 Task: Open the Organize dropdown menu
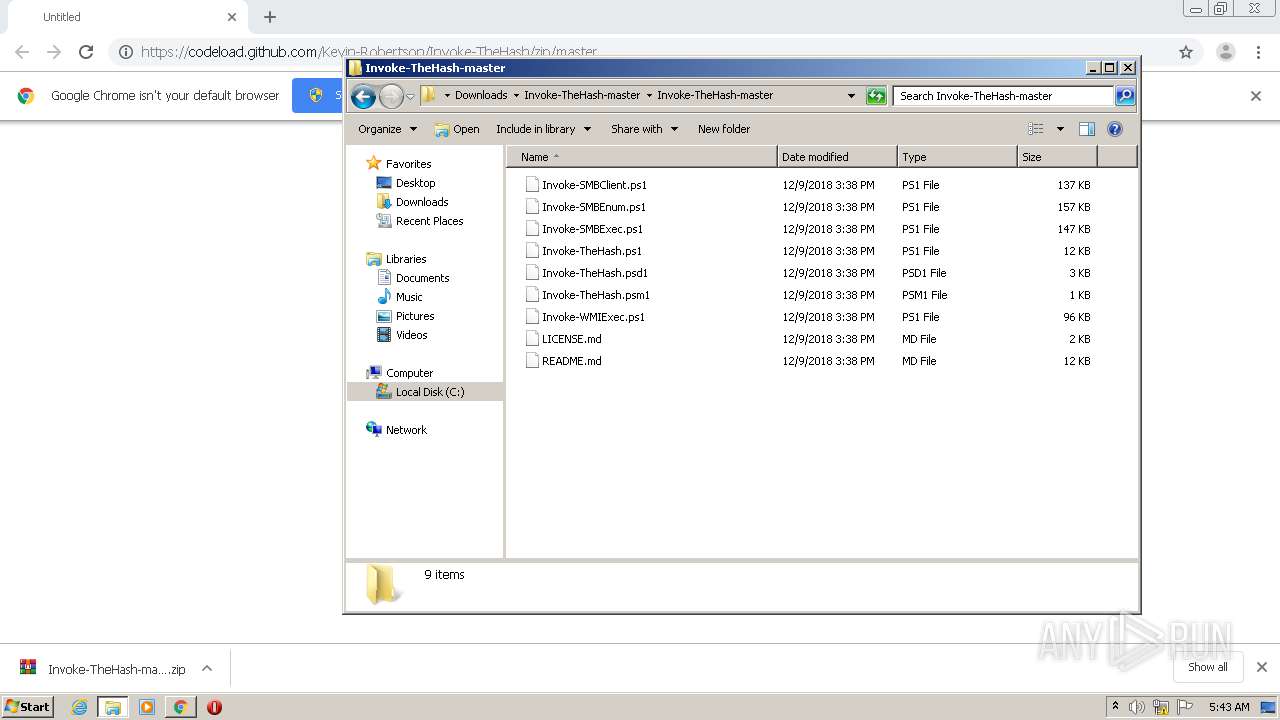(387, 129)
